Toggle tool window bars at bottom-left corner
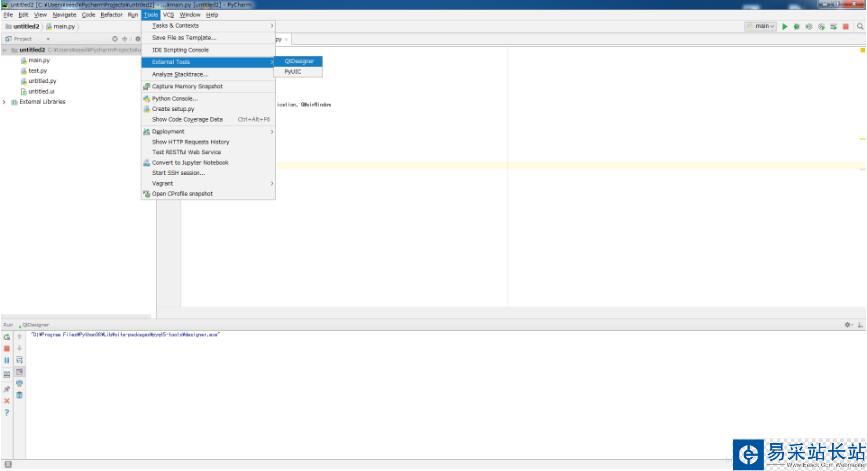Viewport: 867px width, 471px height. (8, 464)
